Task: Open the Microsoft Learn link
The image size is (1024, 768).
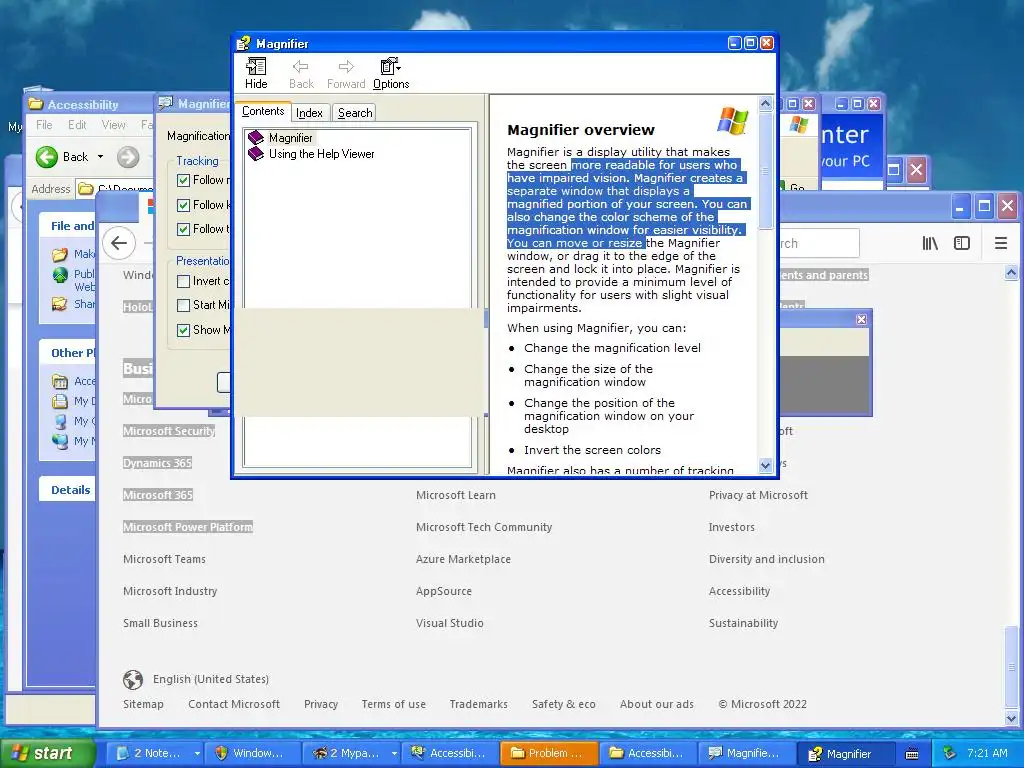Action: point(456,495)
